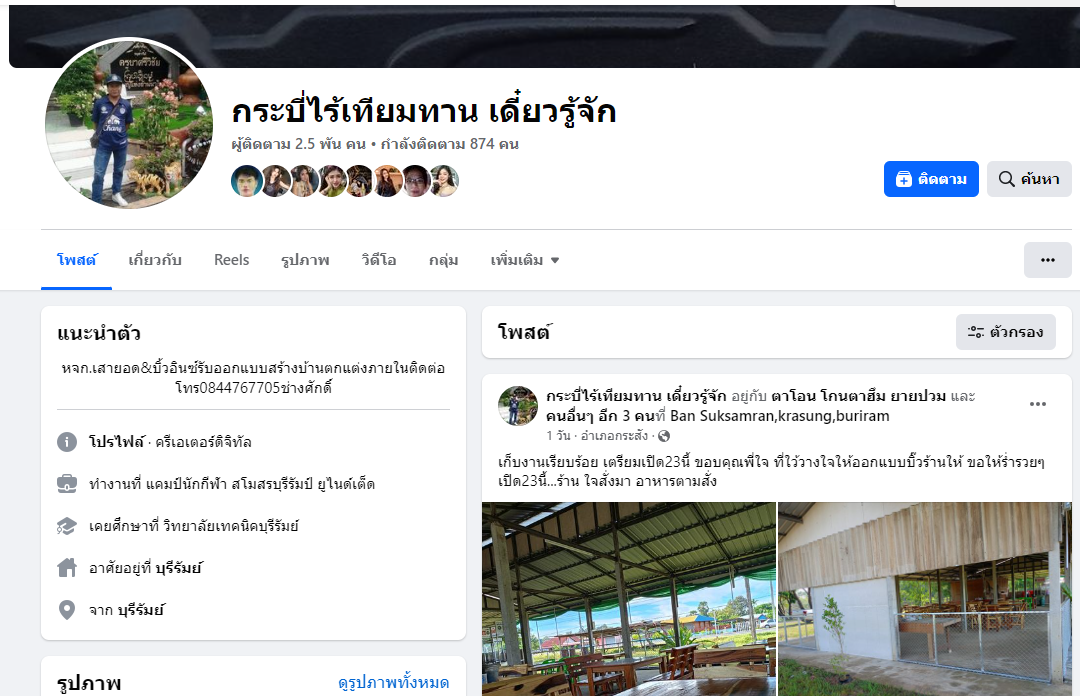Open the ค้นหา search button
Viewport: 1080px width, 696px height.
coord(1029,179)
